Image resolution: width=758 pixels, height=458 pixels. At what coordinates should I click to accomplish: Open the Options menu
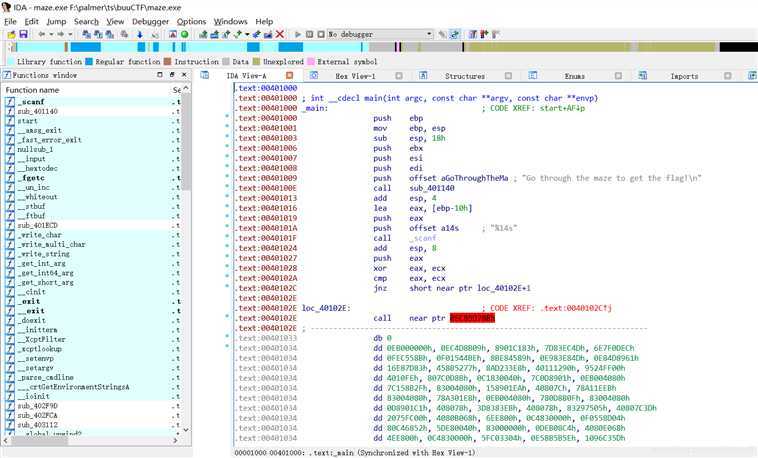click(x=191, y=22)
